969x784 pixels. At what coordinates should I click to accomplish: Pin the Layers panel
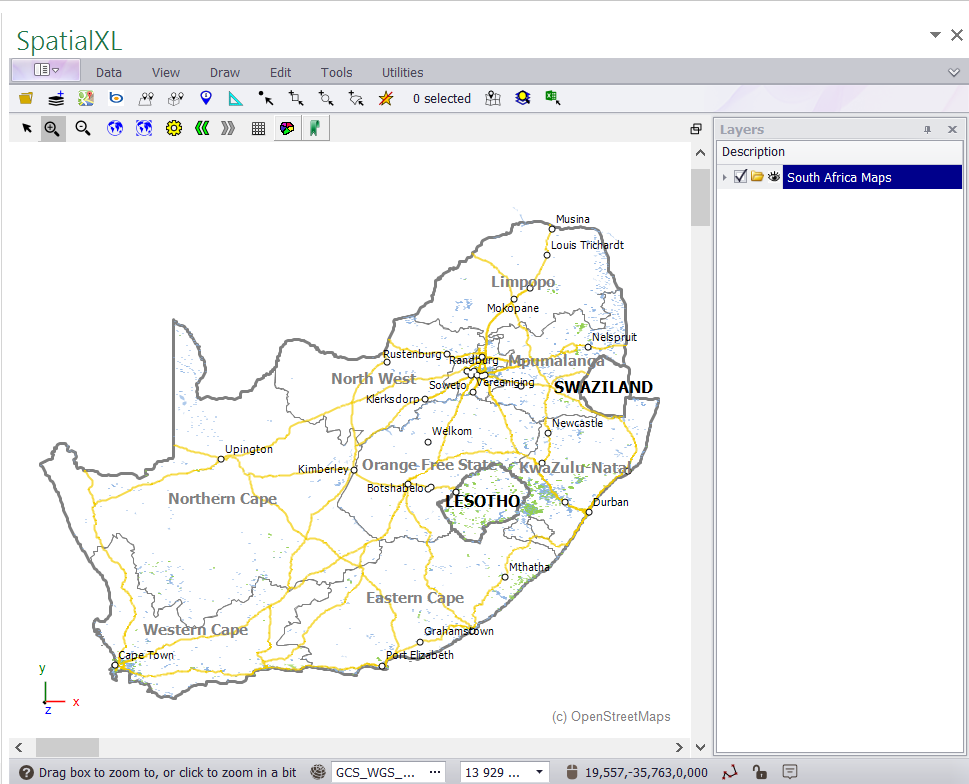(x=926, y=129)
